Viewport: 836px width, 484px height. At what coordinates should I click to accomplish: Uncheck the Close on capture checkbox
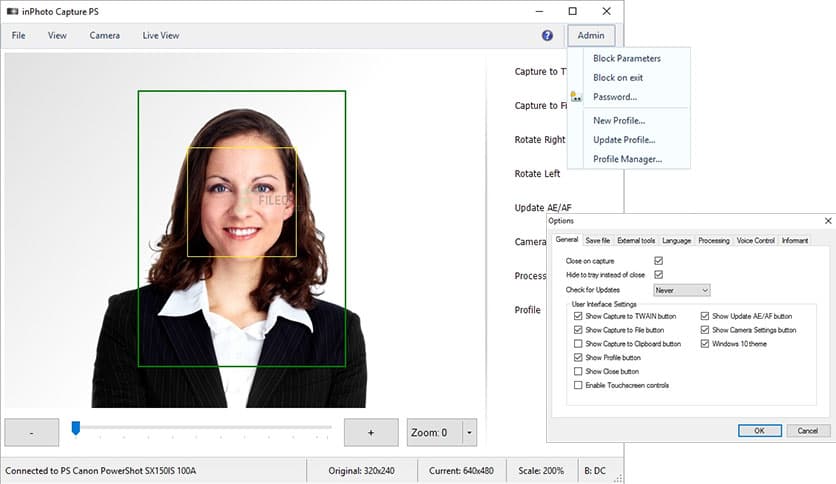click(x=658, y=260)
